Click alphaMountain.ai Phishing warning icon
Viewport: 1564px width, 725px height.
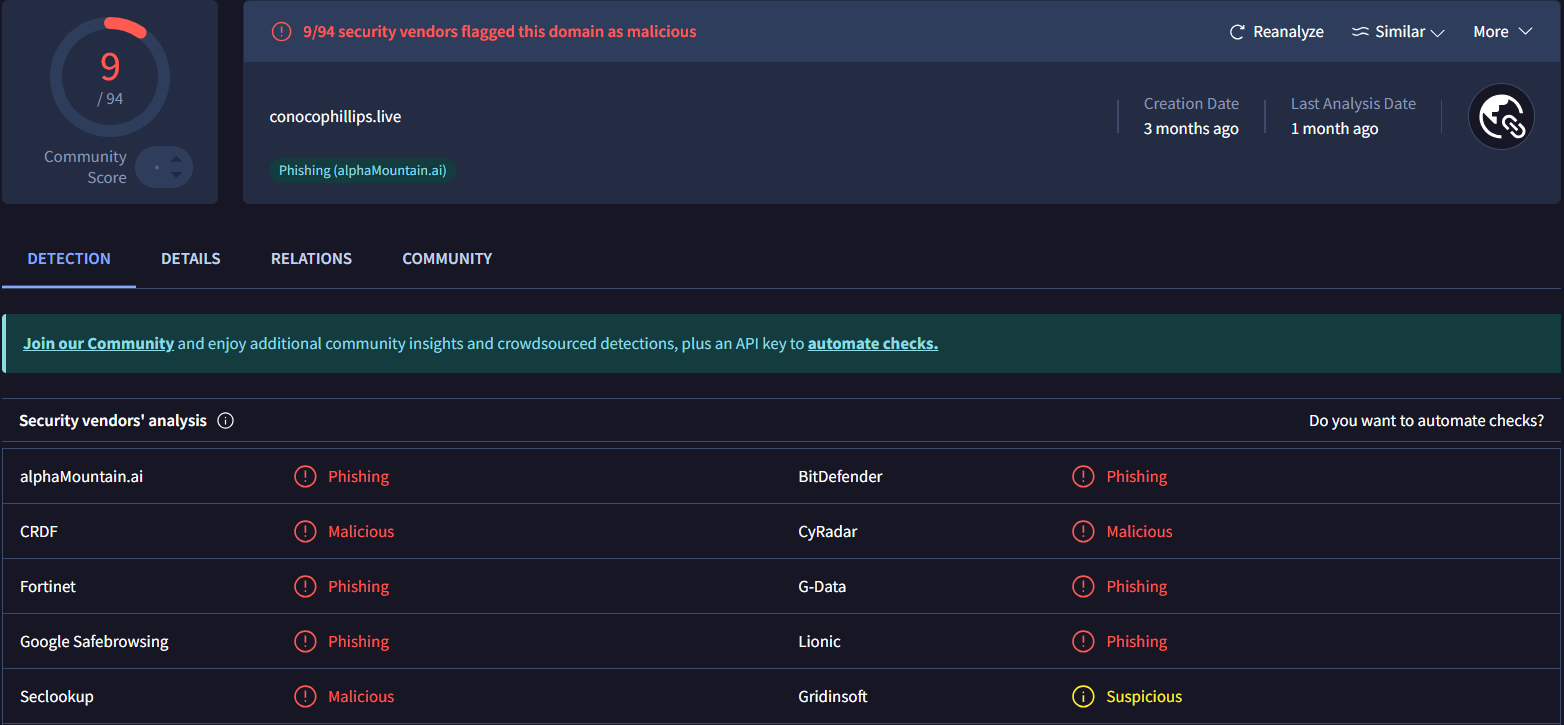(x=305, y=477)
